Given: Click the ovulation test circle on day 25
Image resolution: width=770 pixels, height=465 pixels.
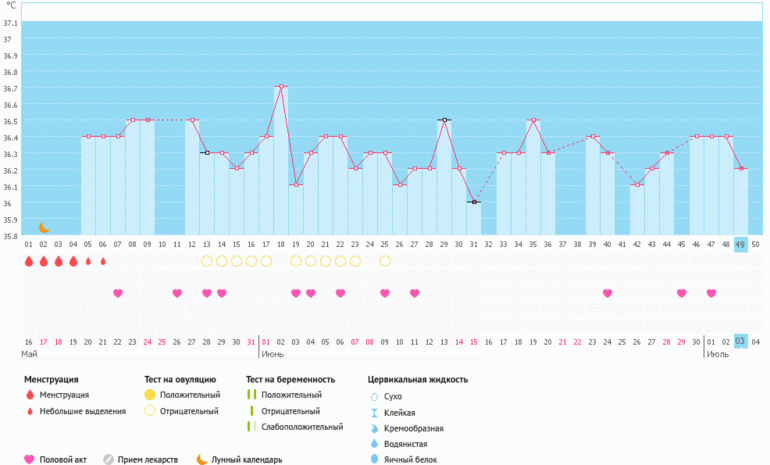Looking at the screenshot, I should [385, 261].
